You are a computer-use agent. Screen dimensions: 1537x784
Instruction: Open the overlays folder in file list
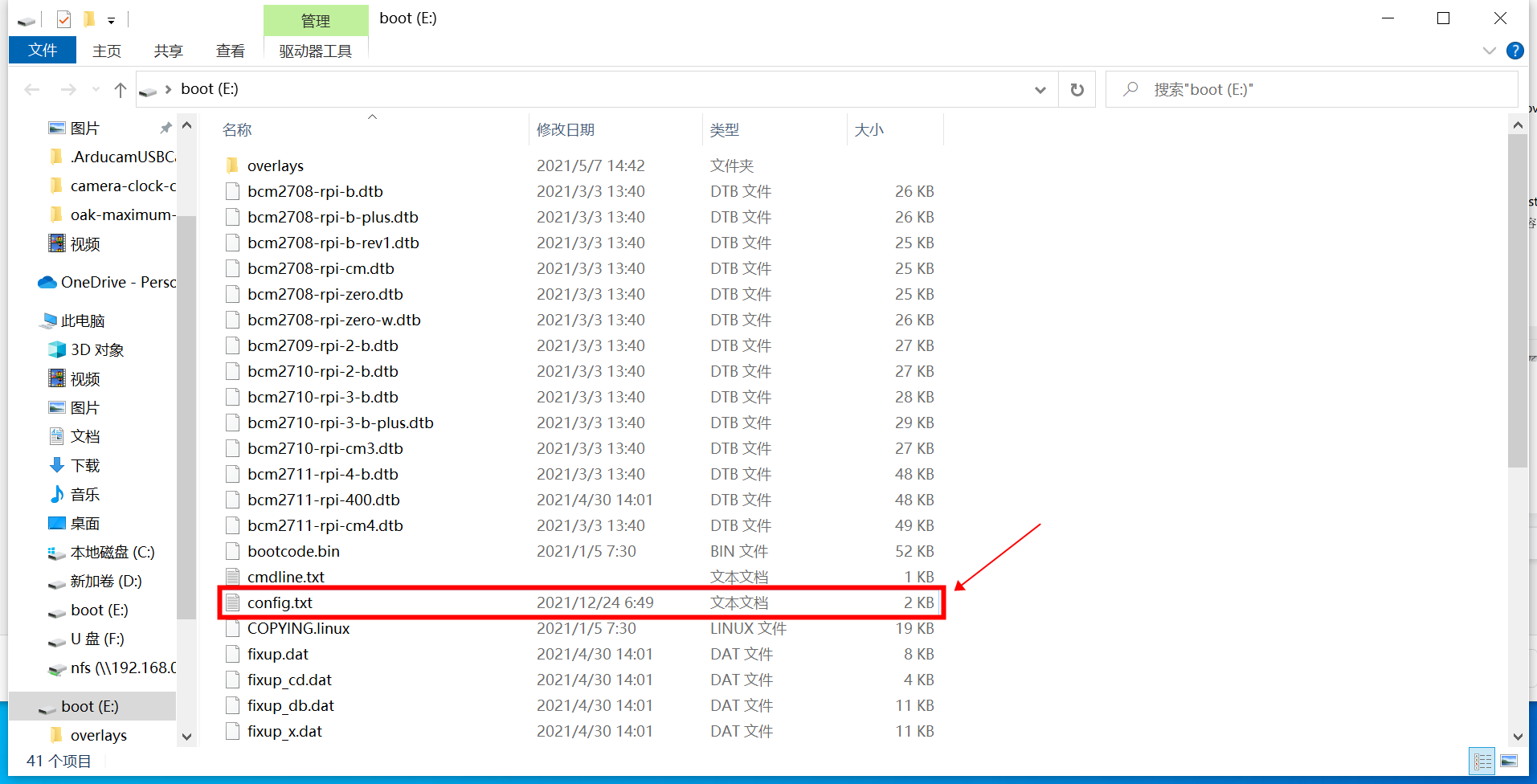click(x=275, y=165)
